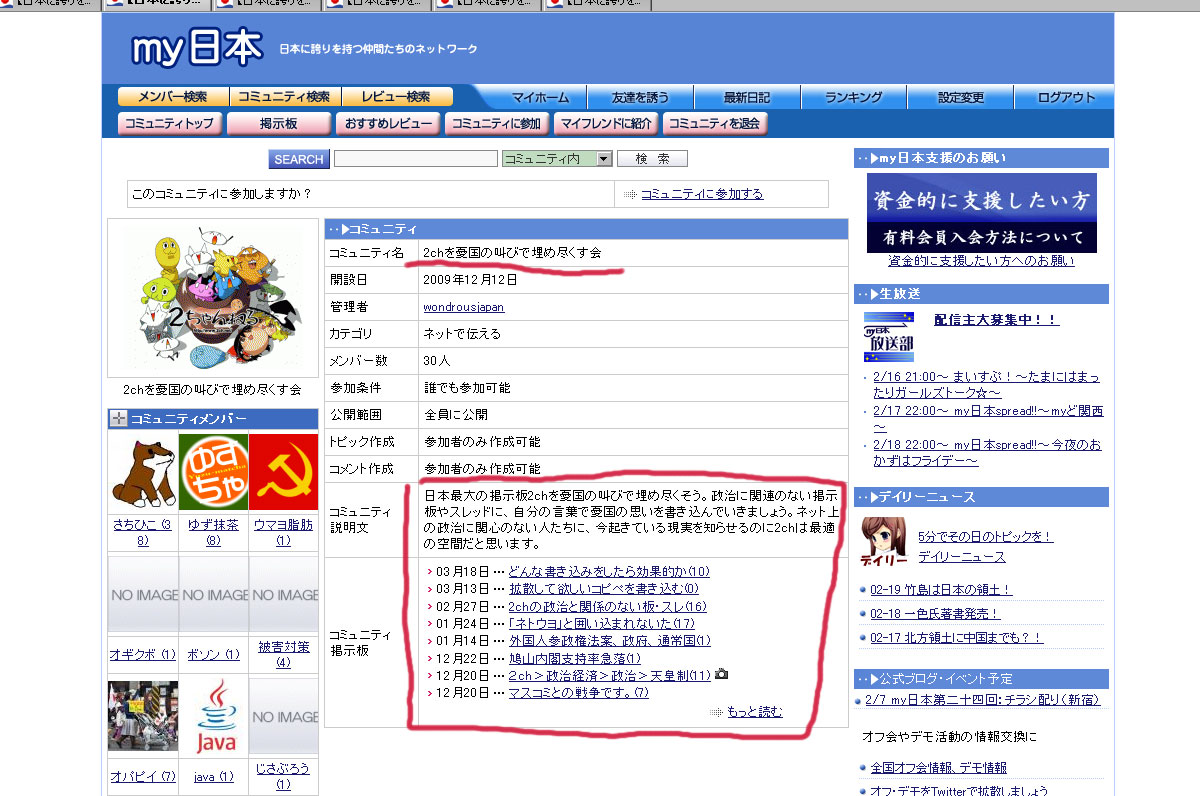This screenshot has height=796, width=1200.
Task: Open the マイホーム navigation tab
Action: 540,97
